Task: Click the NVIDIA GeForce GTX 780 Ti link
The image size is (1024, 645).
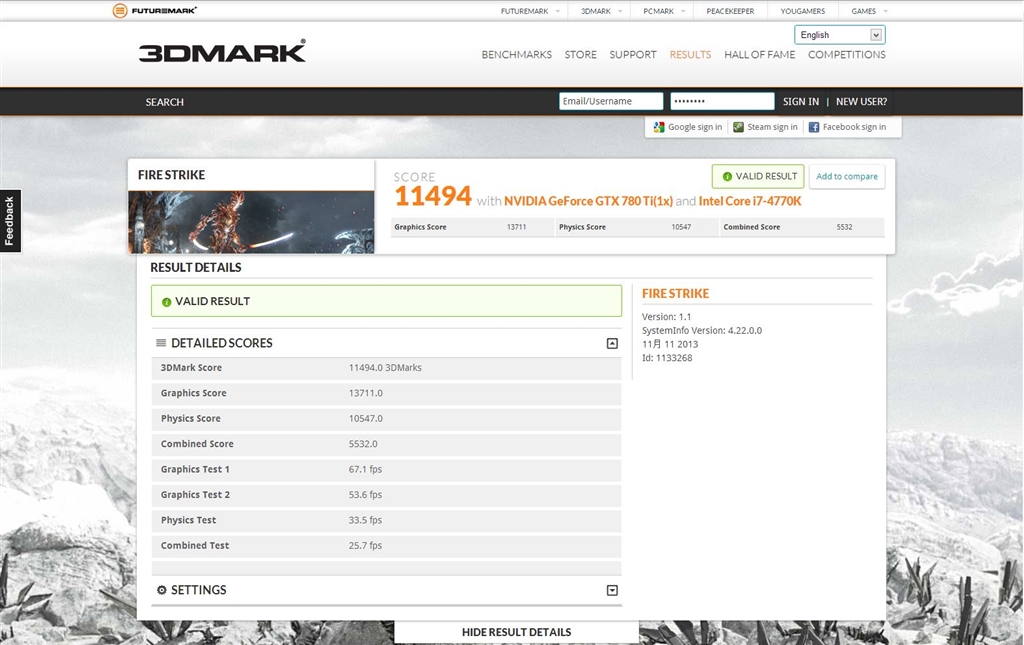Action: click(588, 201)
